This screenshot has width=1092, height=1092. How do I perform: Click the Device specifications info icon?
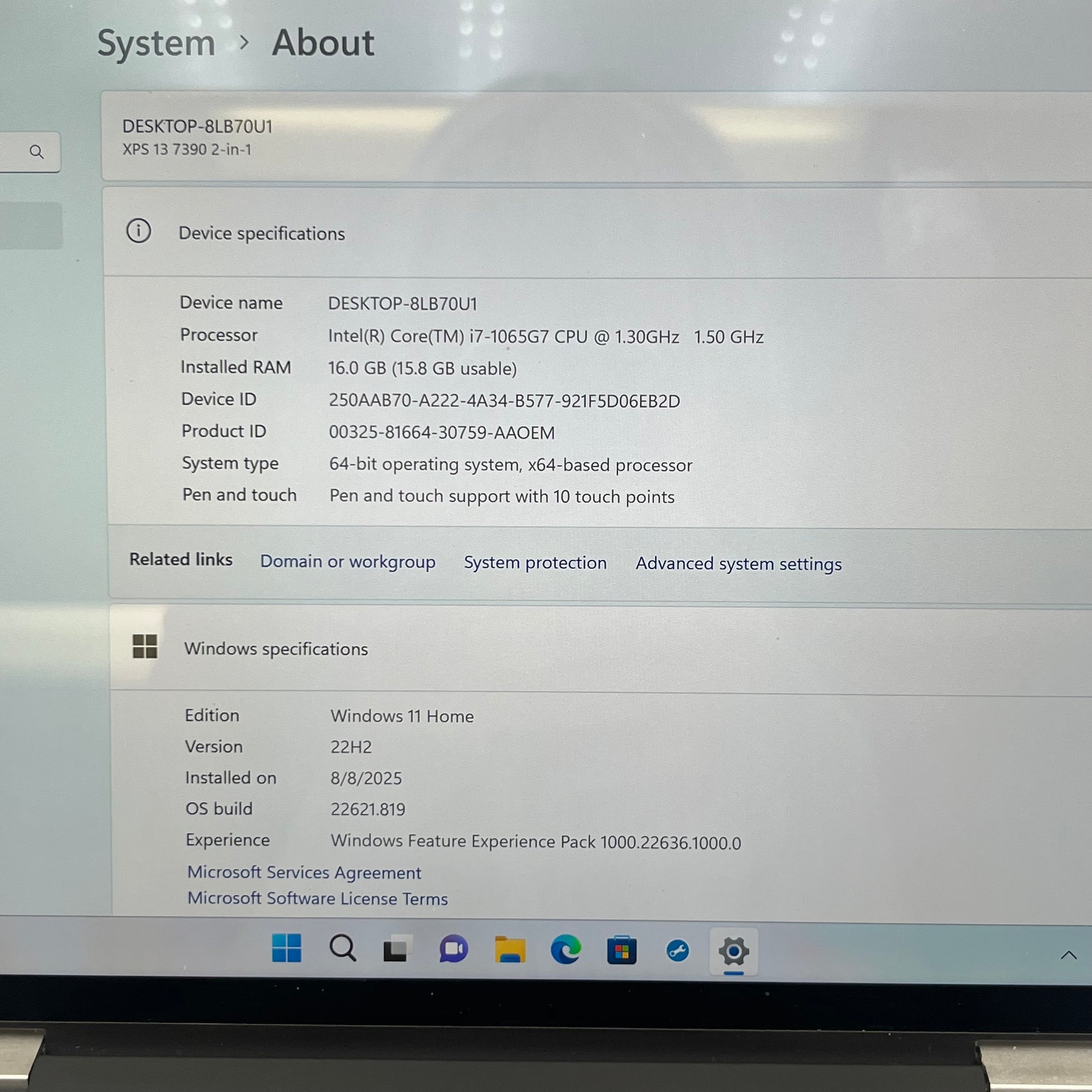point(139,231)
